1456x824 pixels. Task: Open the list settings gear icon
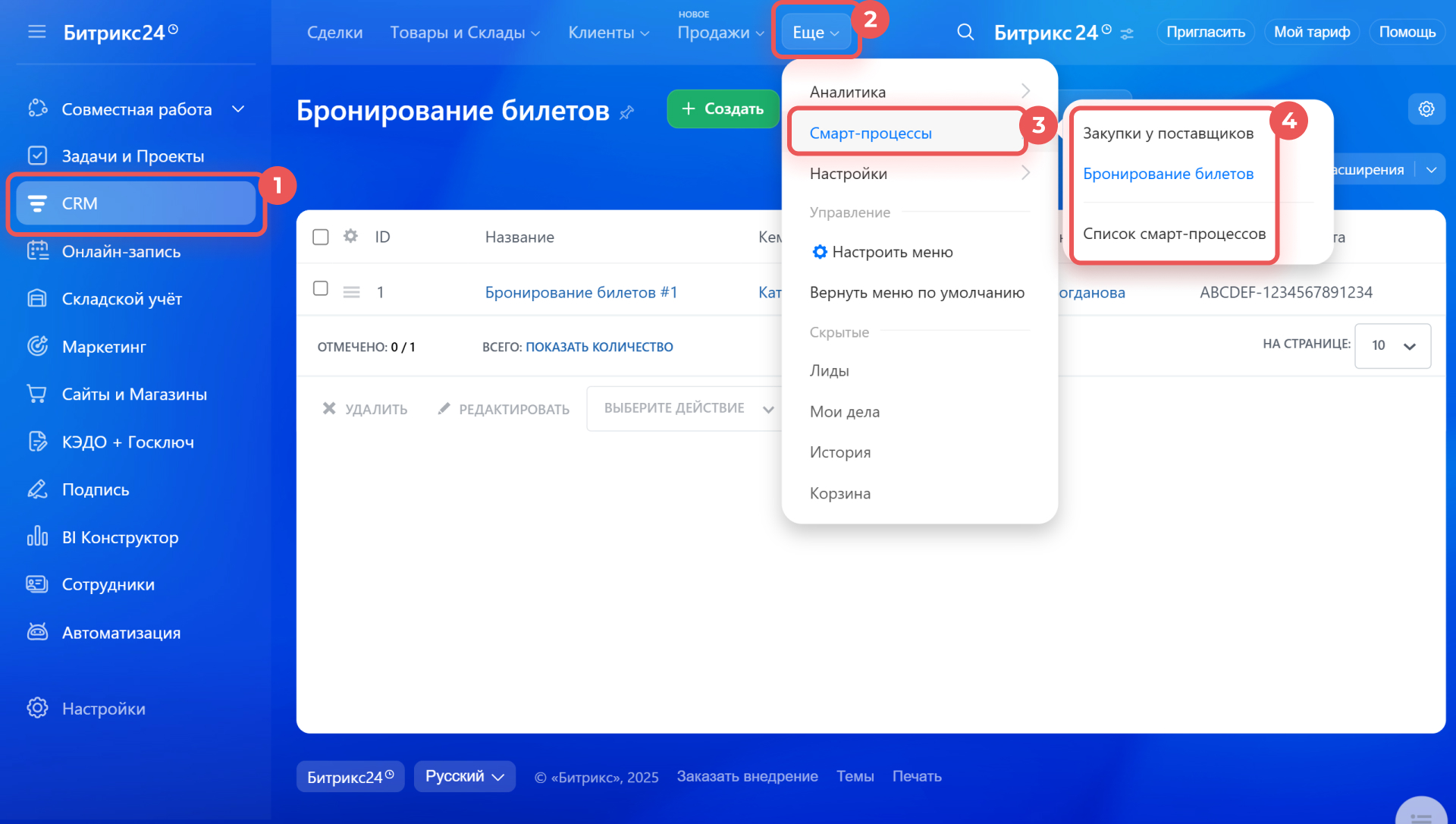pos(1426,109)
